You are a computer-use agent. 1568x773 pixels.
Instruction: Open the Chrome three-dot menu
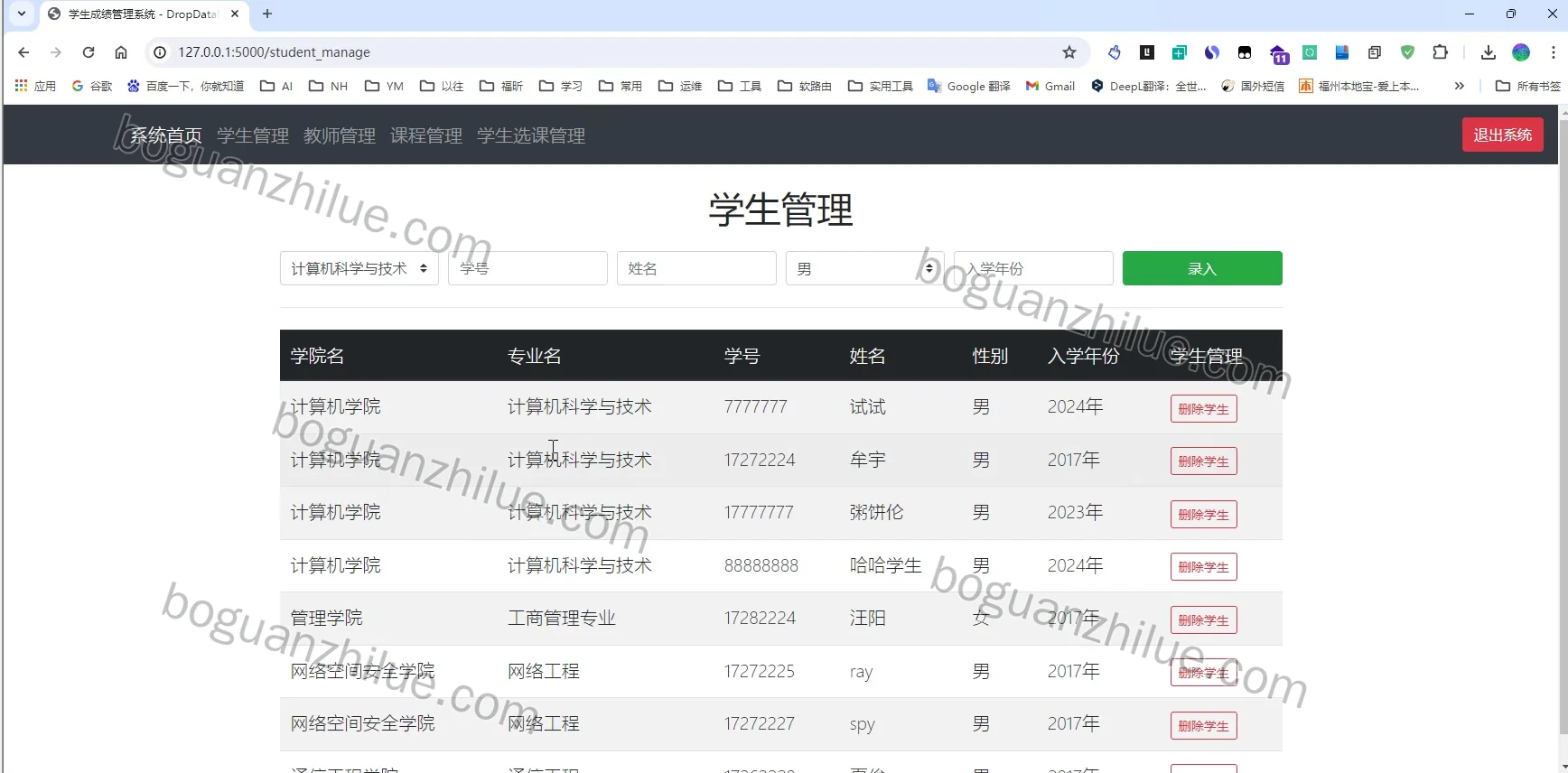[x=1554, y=52]
